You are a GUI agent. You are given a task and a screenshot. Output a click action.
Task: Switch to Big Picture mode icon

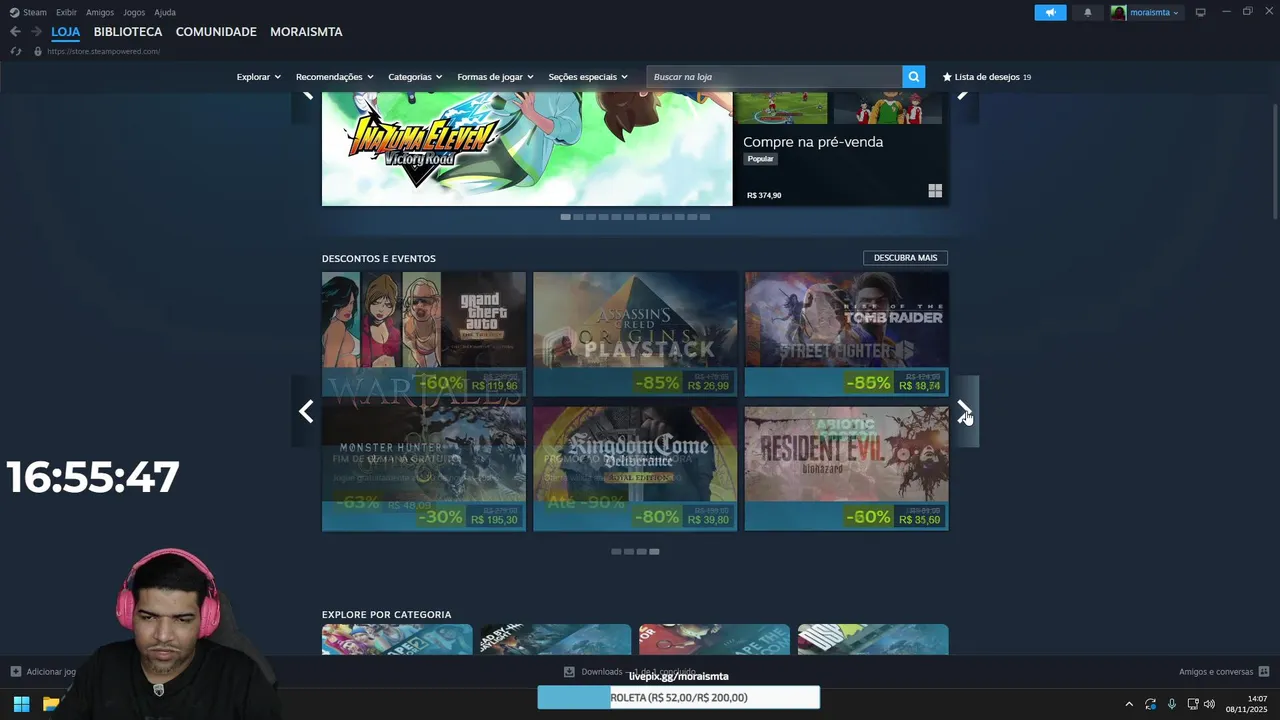(1201, 12)
